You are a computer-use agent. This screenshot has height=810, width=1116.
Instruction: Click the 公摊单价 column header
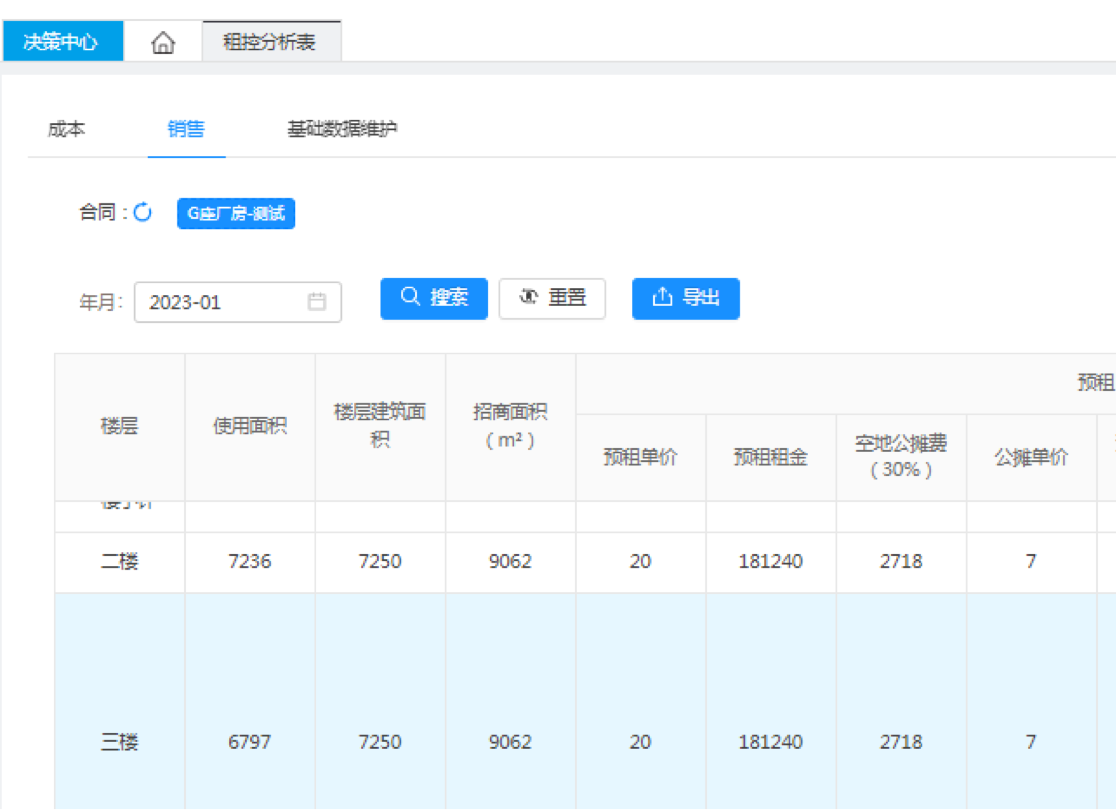(x=1031, y=457)
